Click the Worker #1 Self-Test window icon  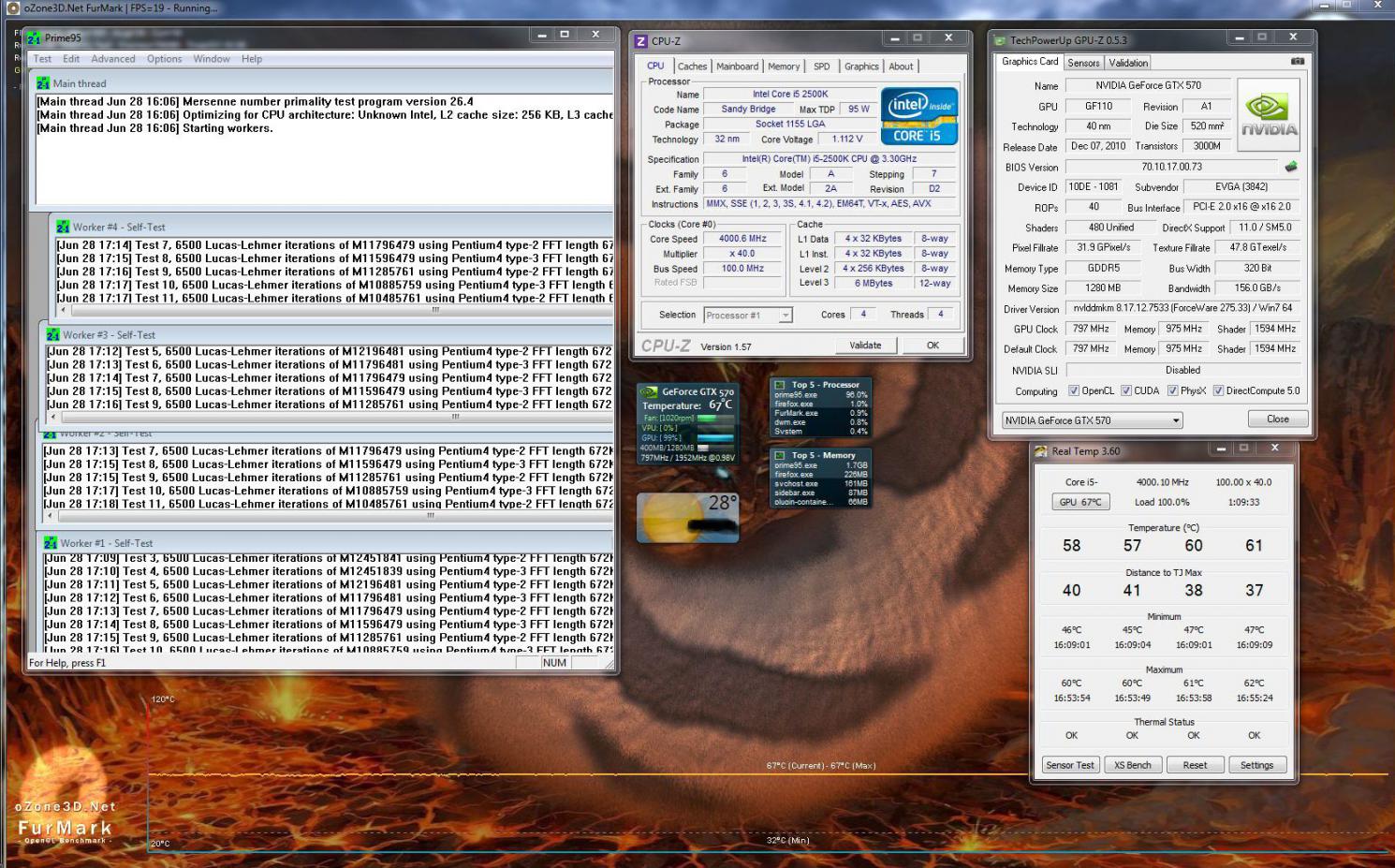[51, 543]
